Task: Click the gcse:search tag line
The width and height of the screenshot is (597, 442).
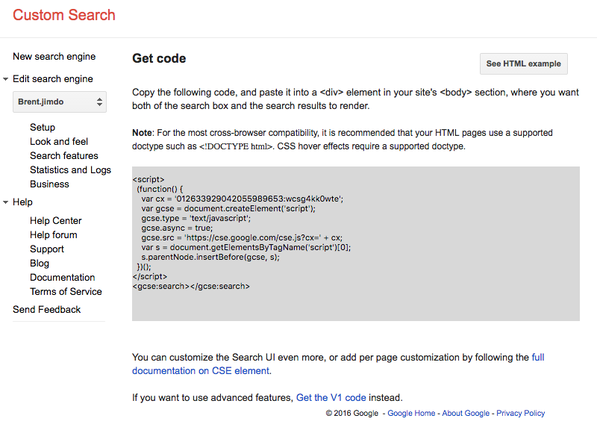Action: point(191,286)
